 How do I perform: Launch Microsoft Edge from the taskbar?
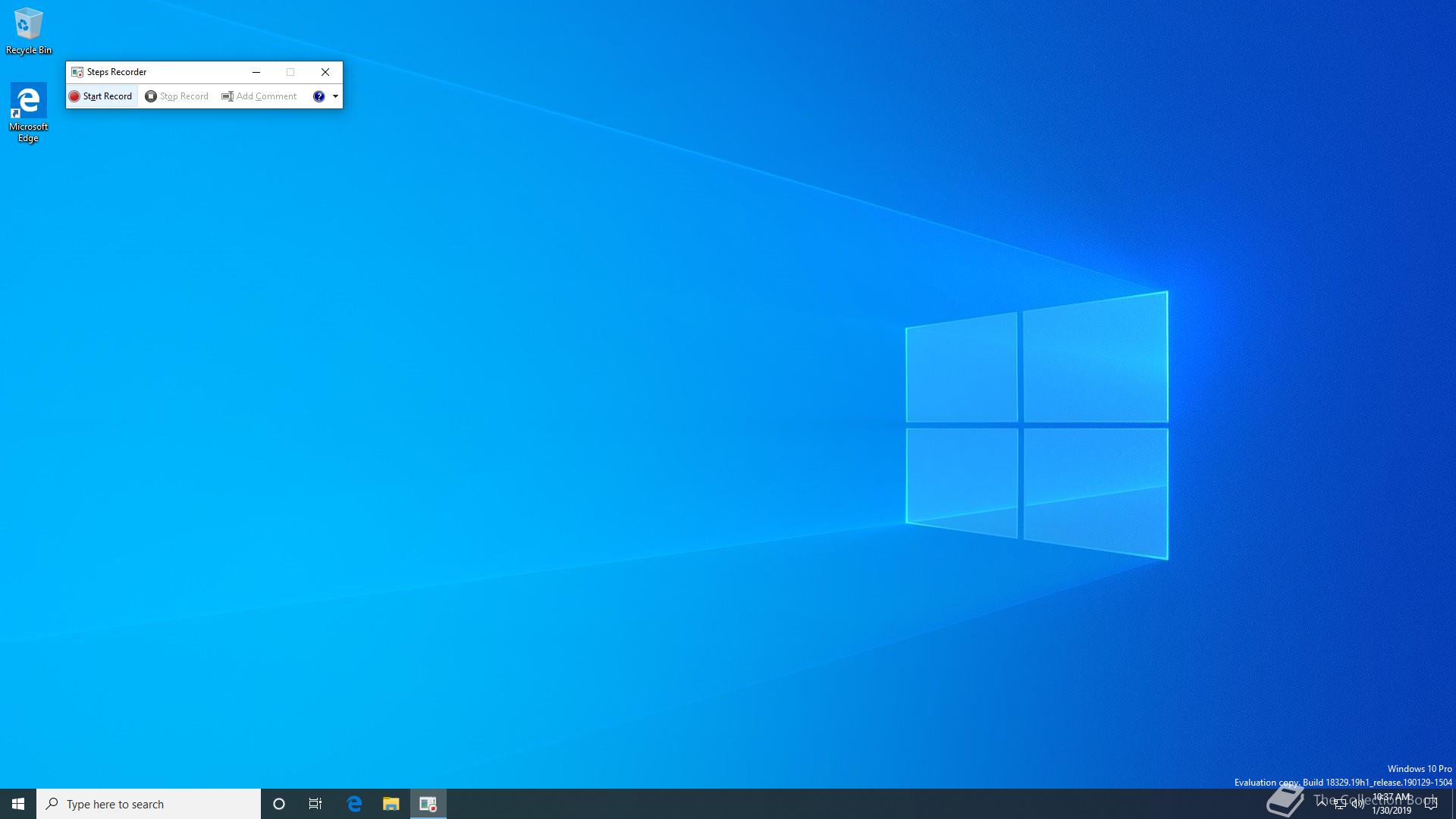pos(354,804)
